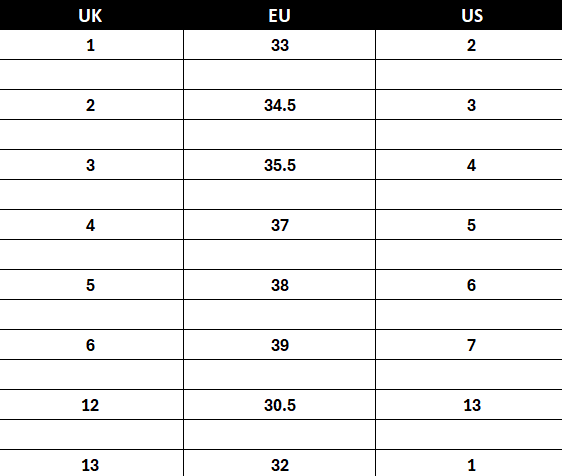Click UK size 6 cell
The image size is (562, 476).
coord(90,345)
